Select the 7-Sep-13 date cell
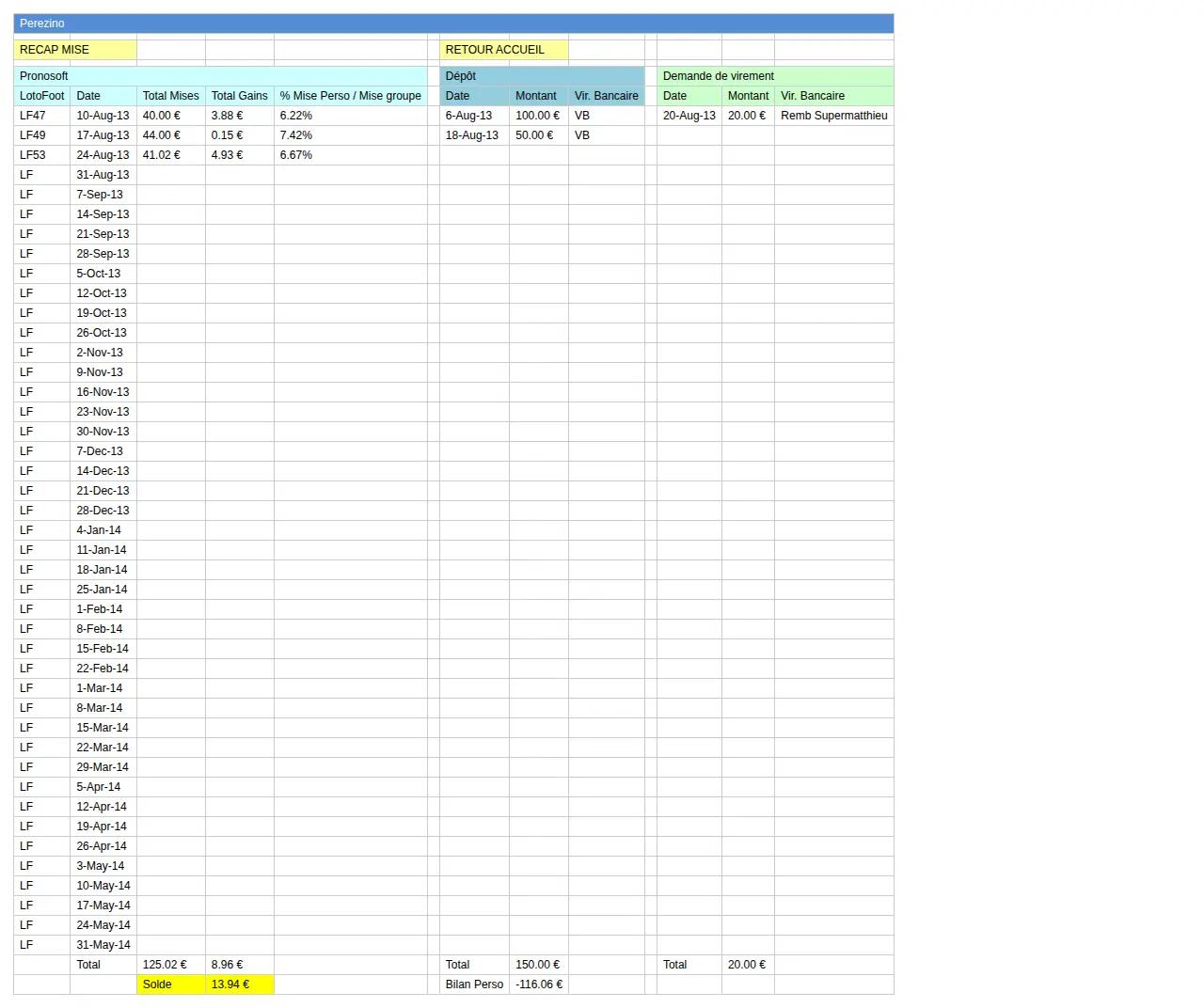 coord(103,195)
